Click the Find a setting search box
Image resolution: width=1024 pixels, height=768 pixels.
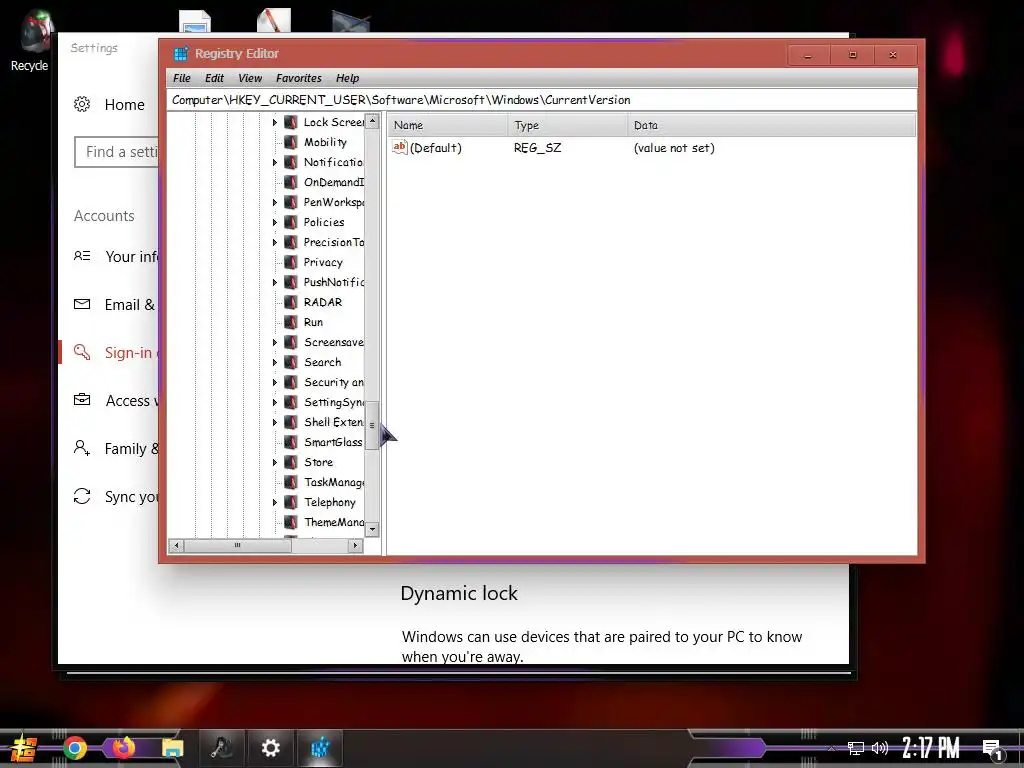pyautogui.click(x=118, y=152)
